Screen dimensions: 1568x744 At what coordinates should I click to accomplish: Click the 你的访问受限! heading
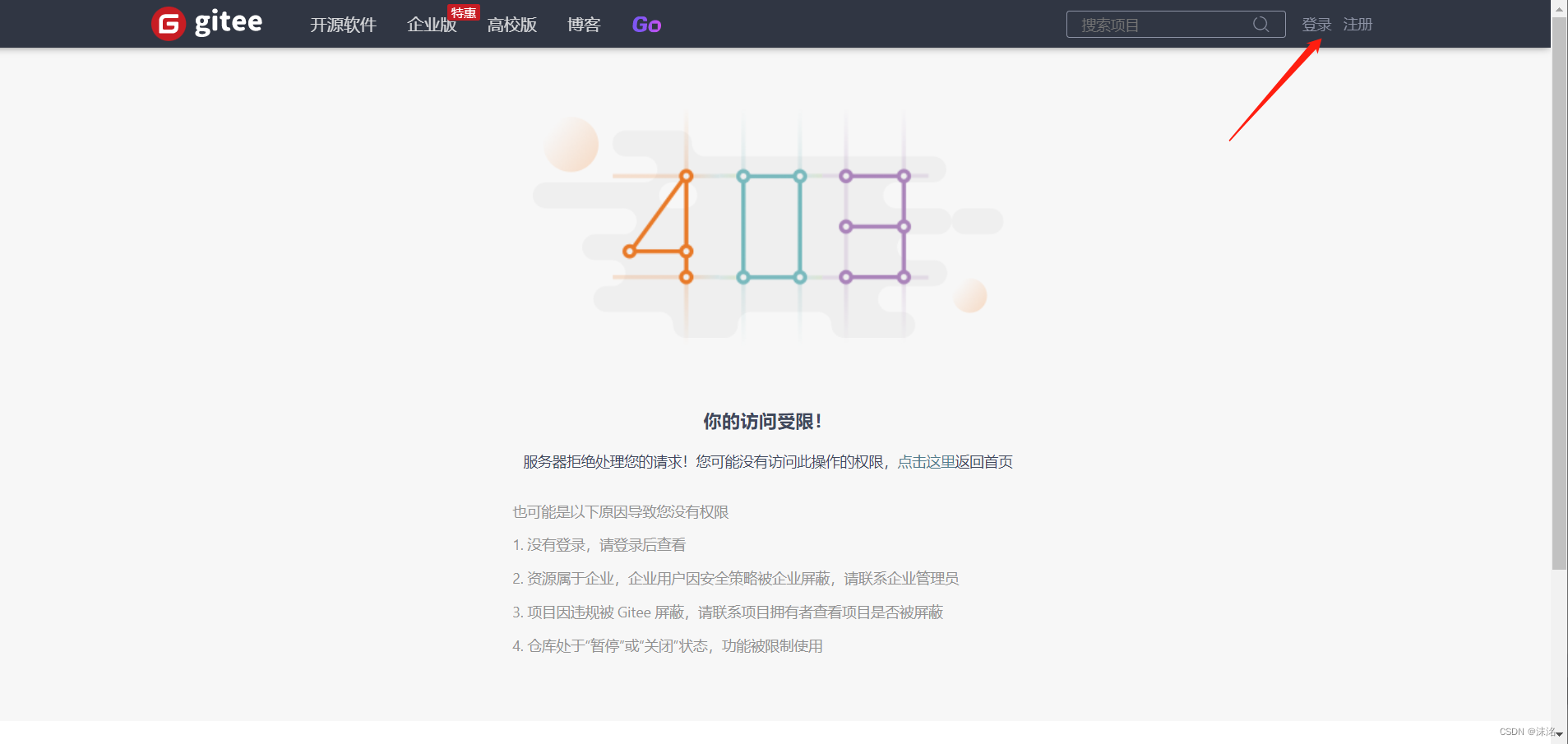click(x=763, y=422)
